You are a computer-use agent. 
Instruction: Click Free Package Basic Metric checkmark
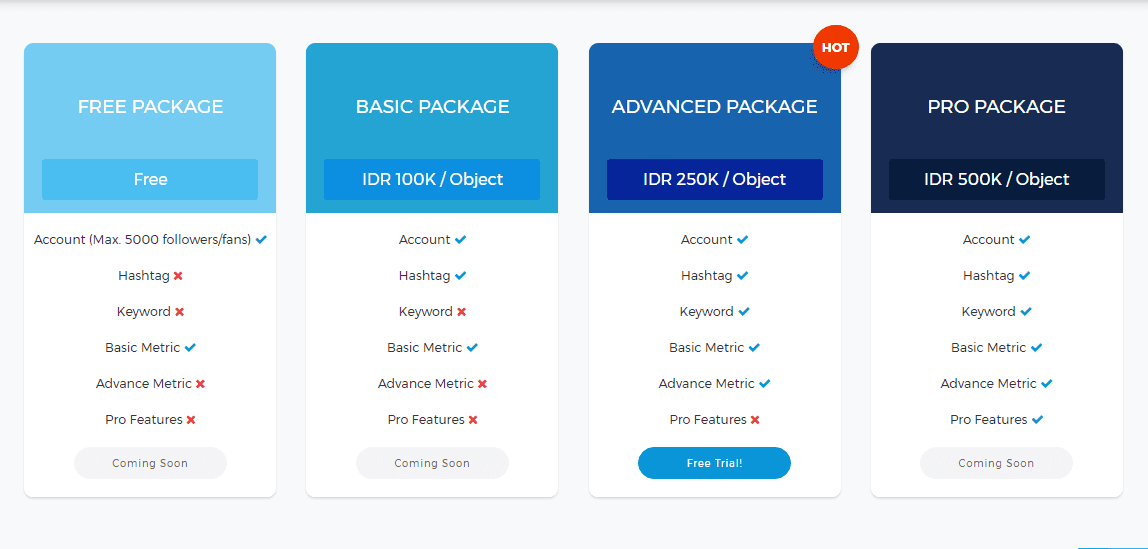(190, 348)
